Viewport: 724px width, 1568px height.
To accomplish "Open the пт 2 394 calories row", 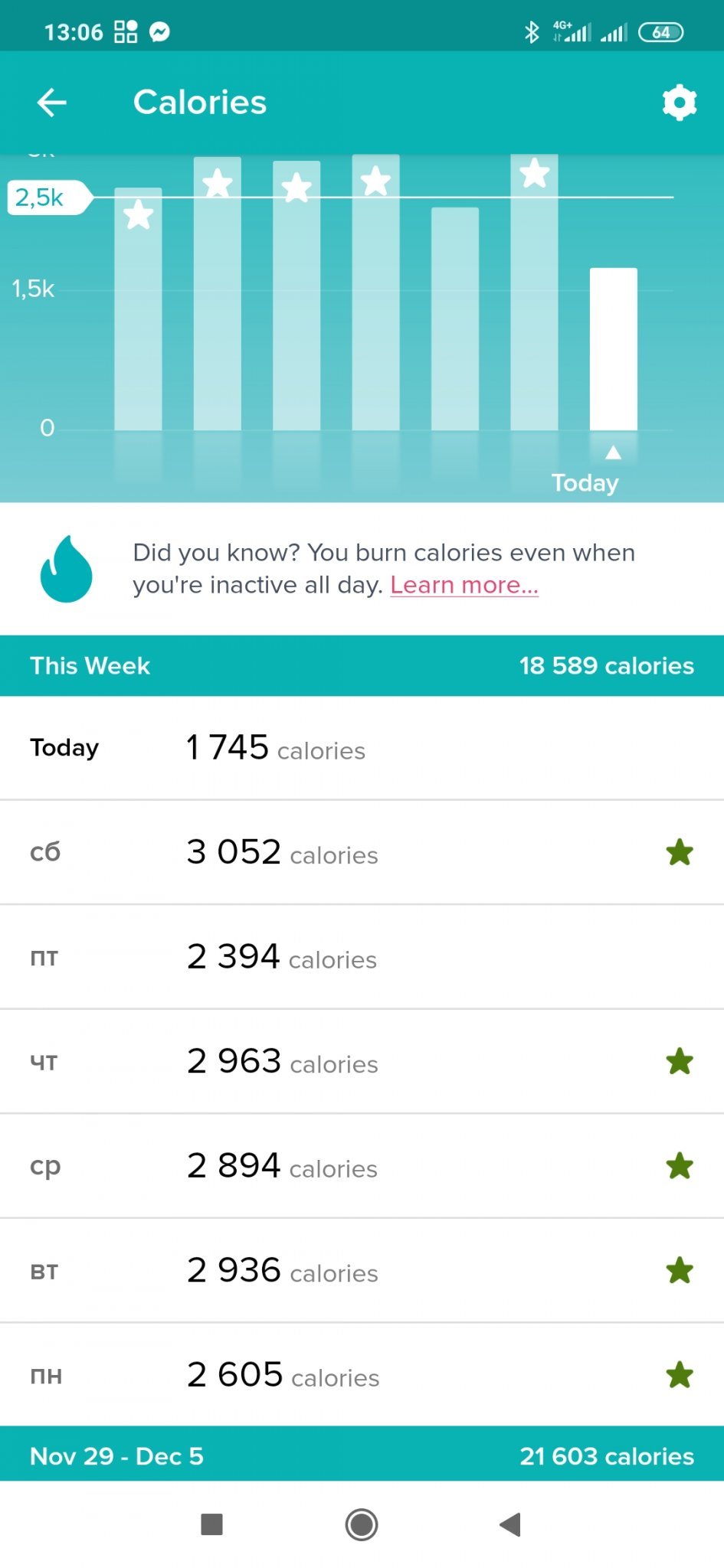I will click(x=362, y=957).
